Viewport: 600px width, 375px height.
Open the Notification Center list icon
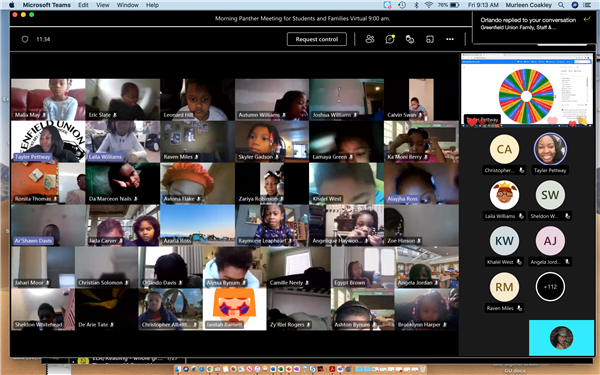(587, 5)
